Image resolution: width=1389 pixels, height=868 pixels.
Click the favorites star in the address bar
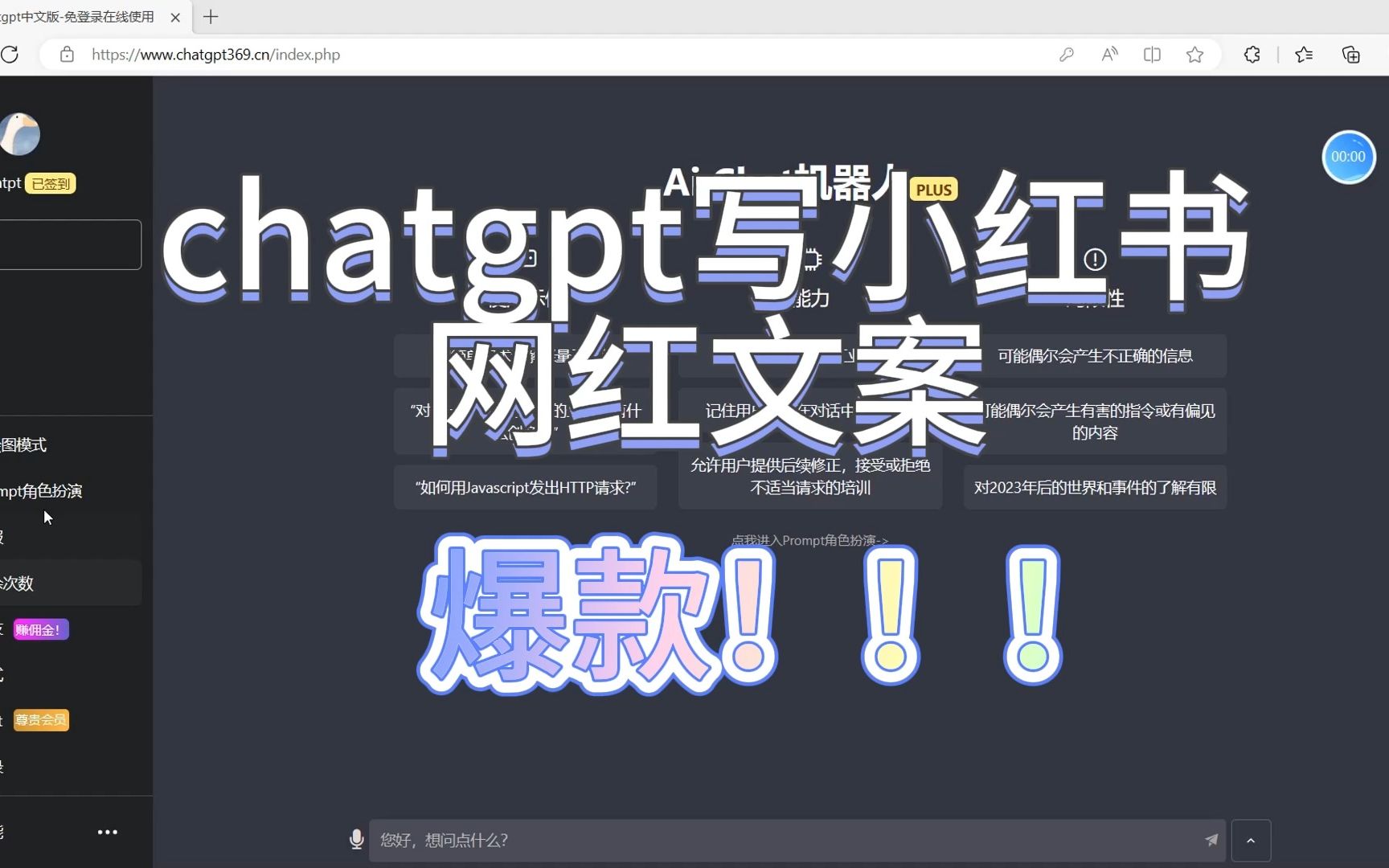(1195, 55)
